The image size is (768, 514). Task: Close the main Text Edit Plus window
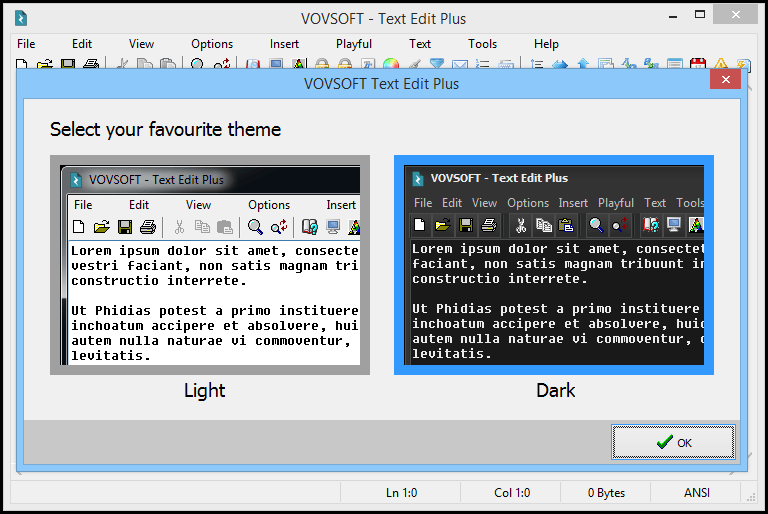735,15
